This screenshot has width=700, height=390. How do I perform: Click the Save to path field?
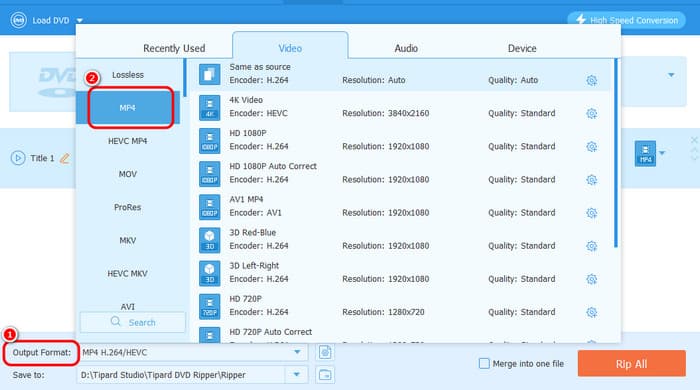(x=182, y=375)
